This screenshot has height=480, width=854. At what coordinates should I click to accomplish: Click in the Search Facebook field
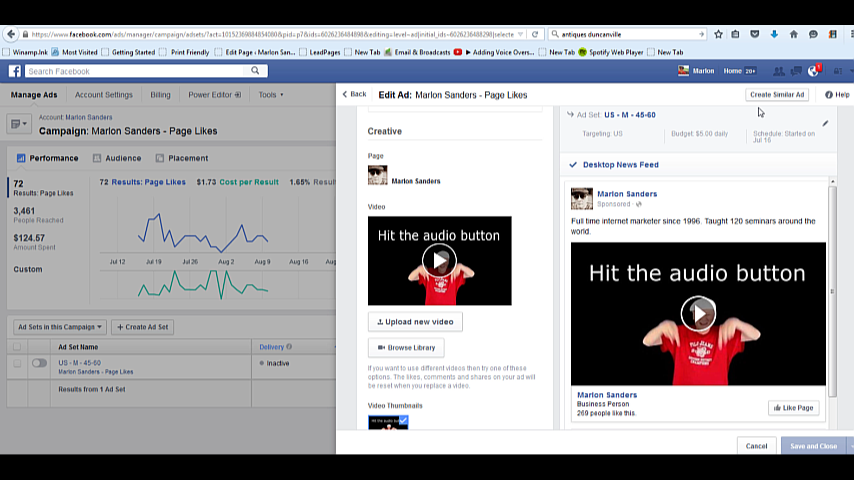click(x=136, y=71)
